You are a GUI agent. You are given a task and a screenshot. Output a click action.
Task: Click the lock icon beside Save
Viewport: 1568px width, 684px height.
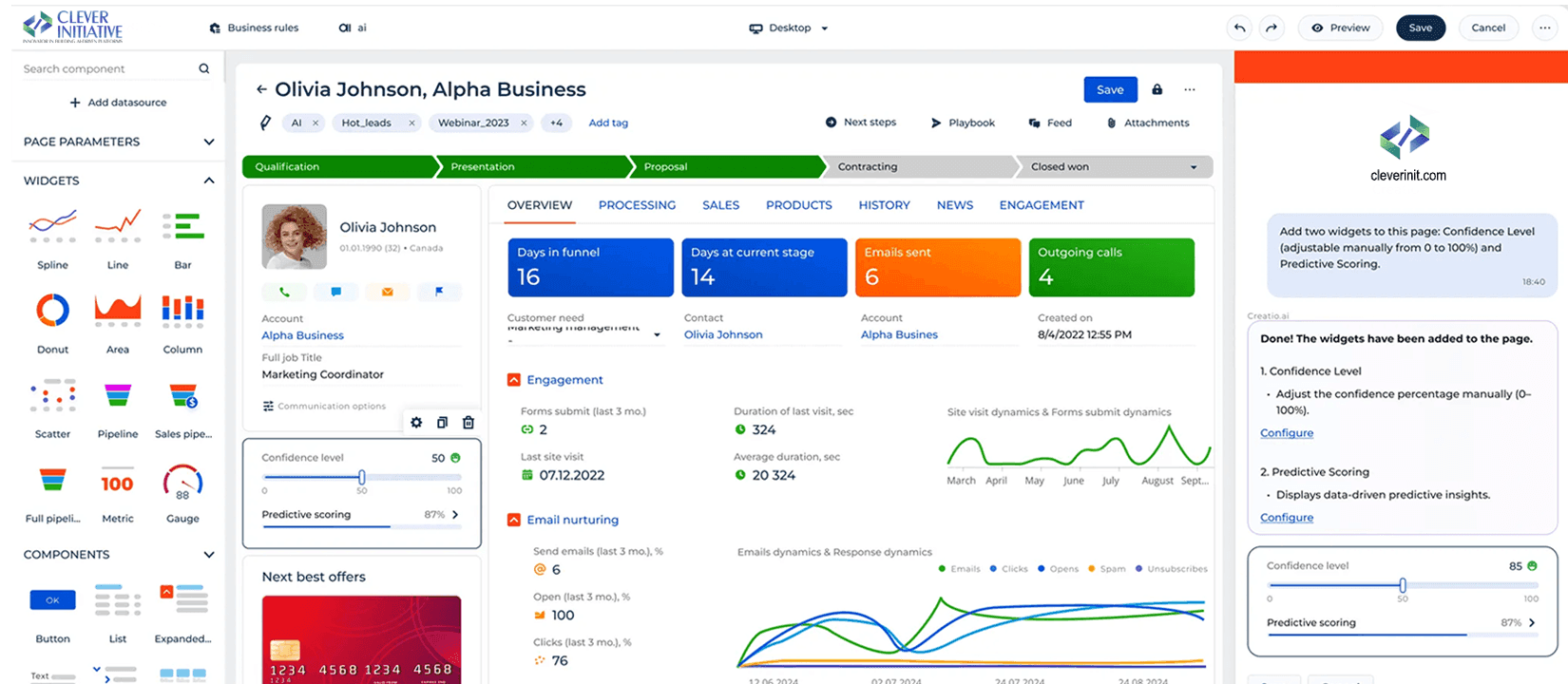click(1157, 89)
